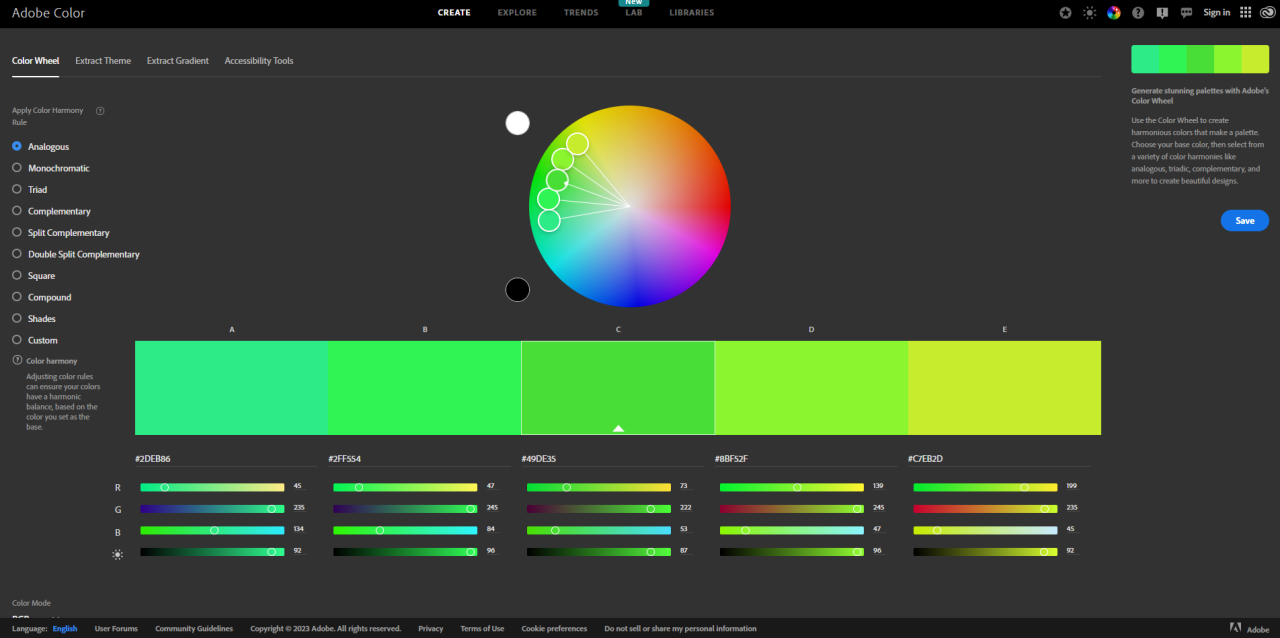Open the help question mark icon in top bar
This screenshot has height=638, width=1280.
coord(1137,12)
